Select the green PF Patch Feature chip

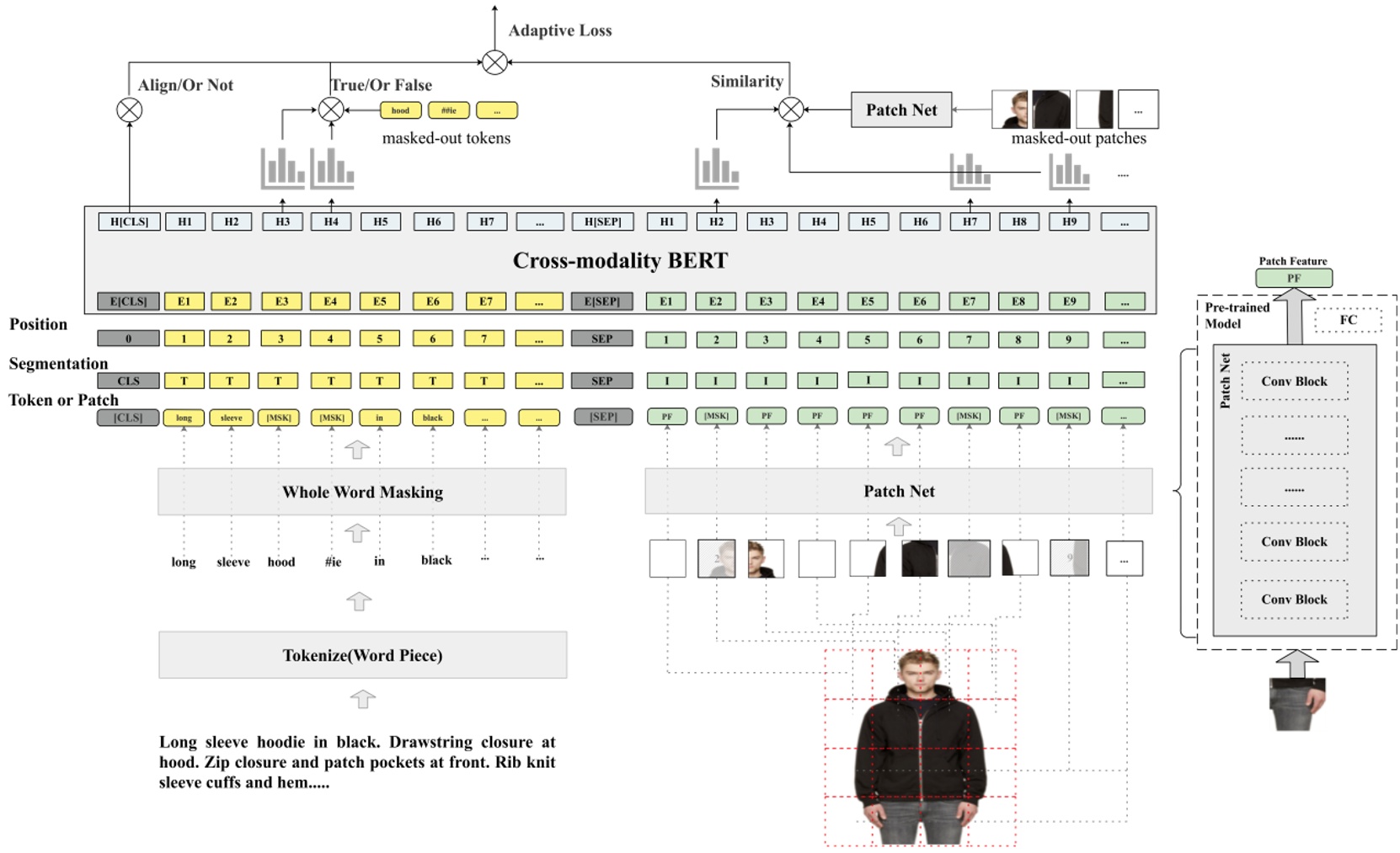[x=1295, y=276]
